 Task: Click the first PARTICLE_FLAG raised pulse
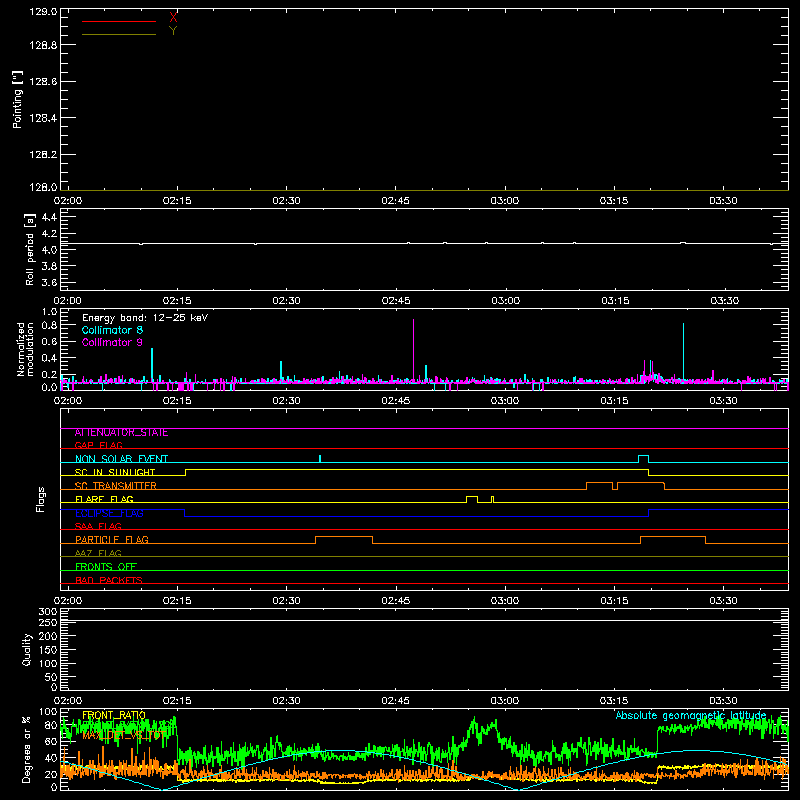tap(344, 540)
